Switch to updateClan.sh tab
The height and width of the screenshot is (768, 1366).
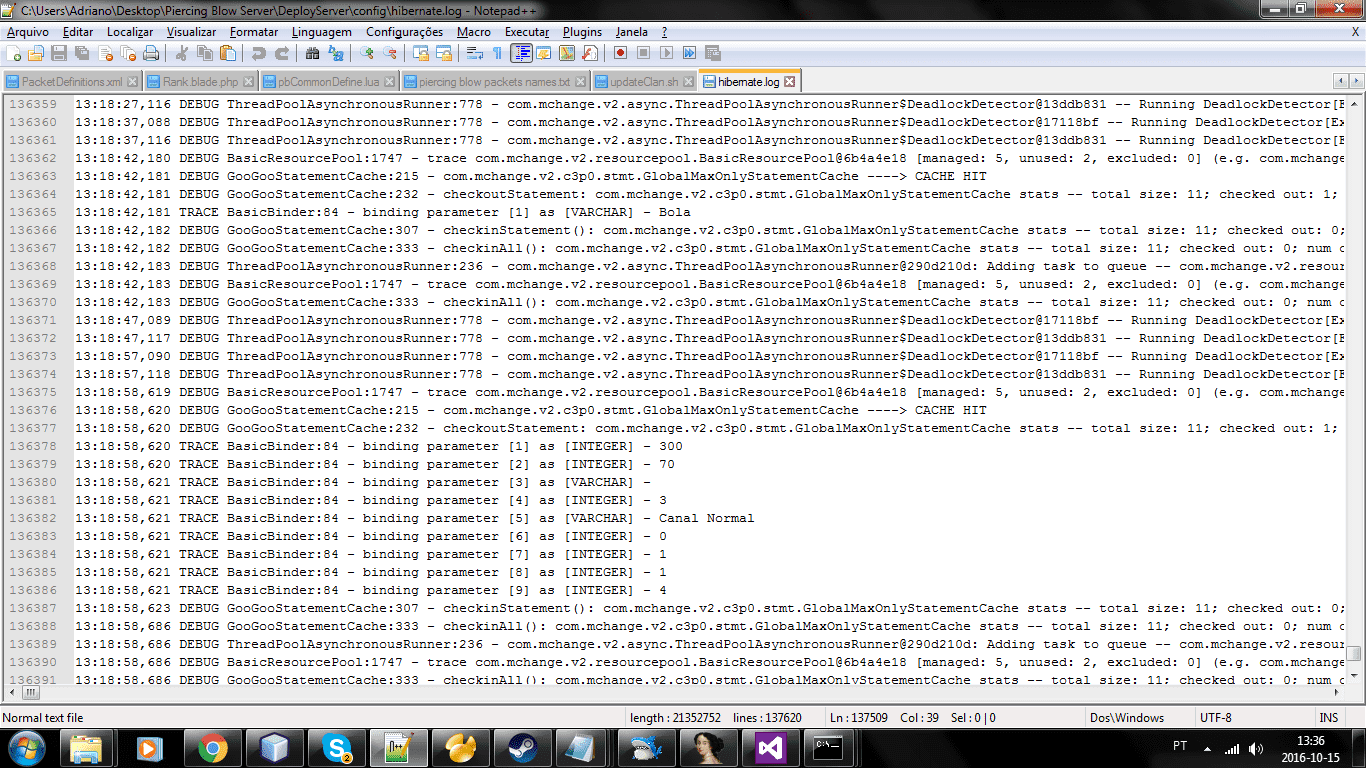click(644, 82)
